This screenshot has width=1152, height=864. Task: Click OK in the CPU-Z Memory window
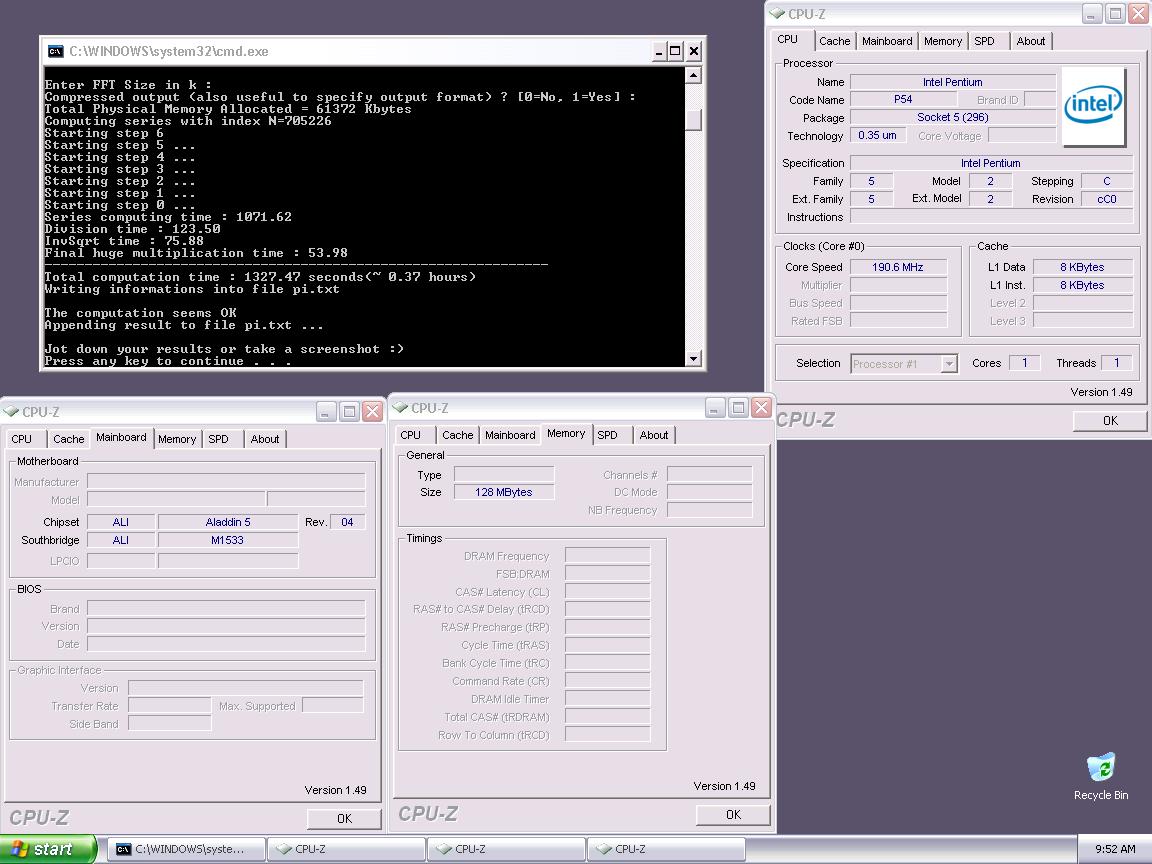point(733,814)
